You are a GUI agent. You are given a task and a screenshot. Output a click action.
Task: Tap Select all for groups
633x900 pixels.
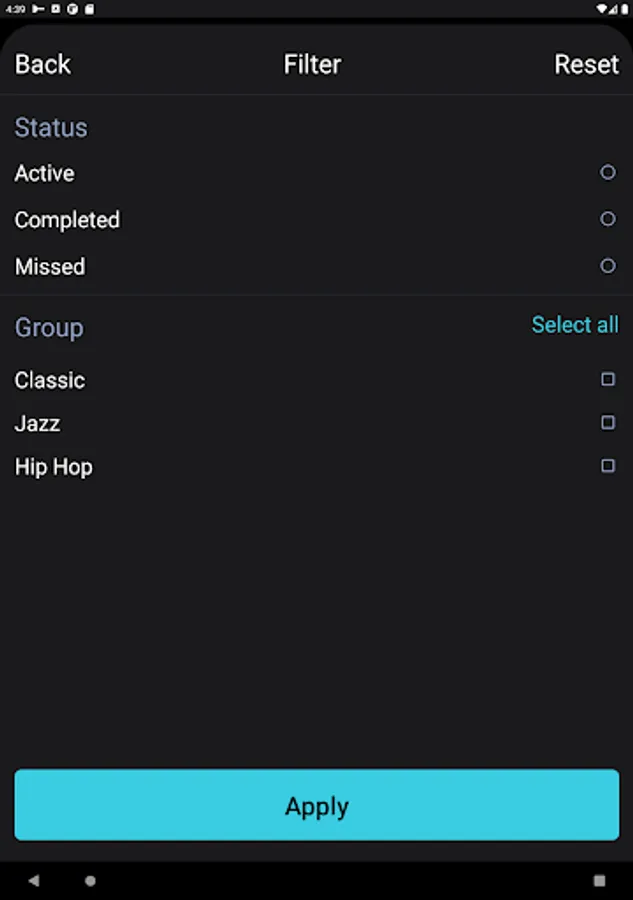tap(575, 325)
